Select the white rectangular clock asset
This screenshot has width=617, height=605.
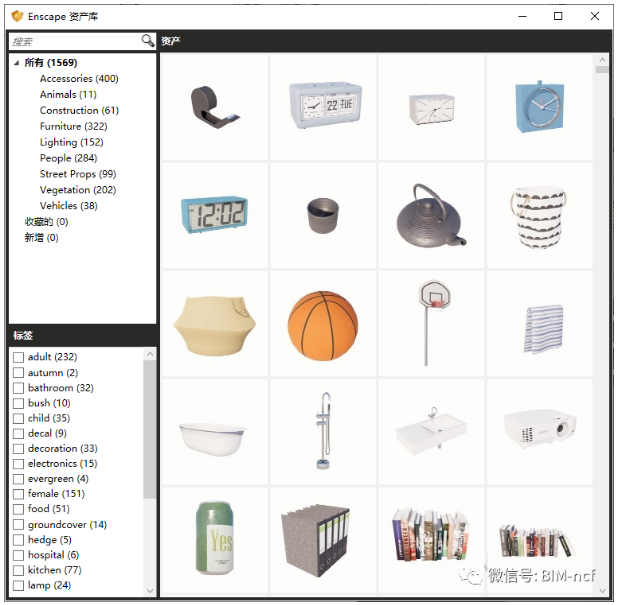[432, 107]
